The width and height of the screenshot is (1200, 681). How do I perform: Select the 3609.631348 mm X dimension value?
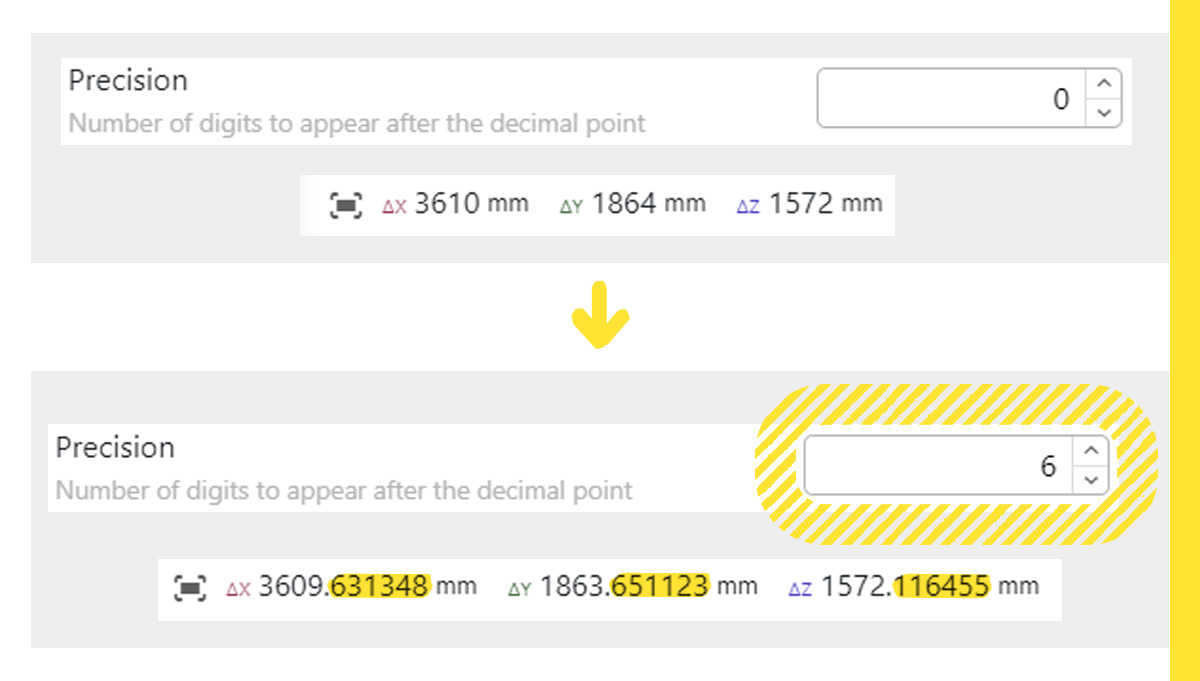pyautogui.click(x=368, y=586)
